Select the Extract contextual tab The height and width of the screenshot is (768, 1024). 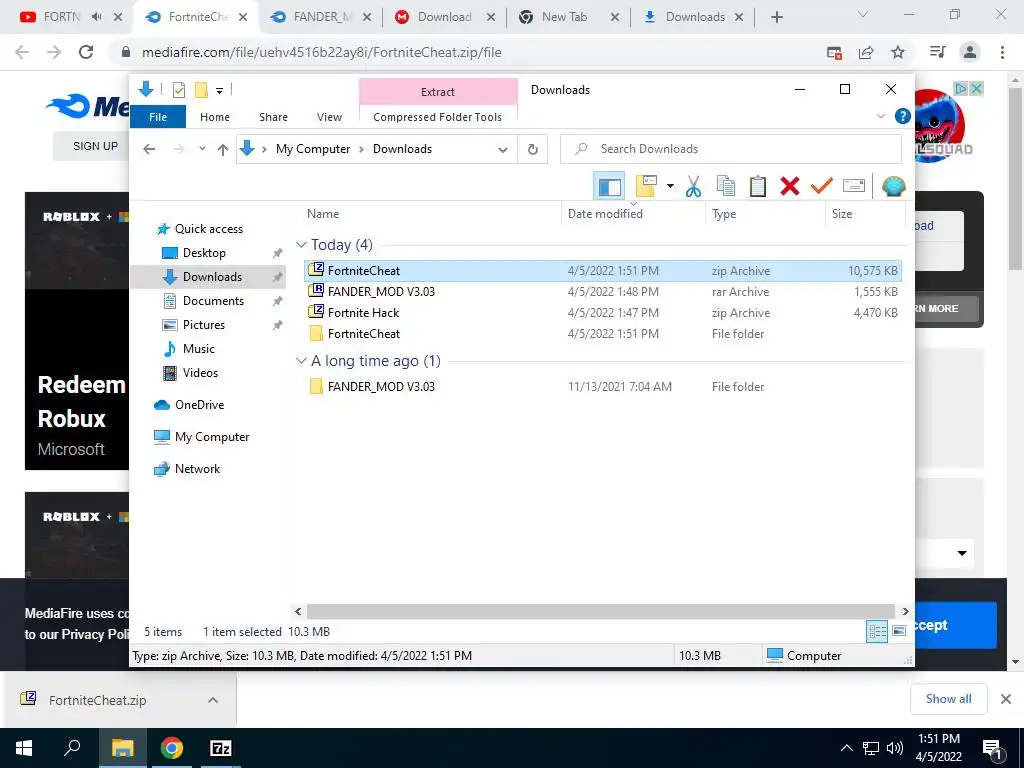pyautogui.click(x=438, y=92)
